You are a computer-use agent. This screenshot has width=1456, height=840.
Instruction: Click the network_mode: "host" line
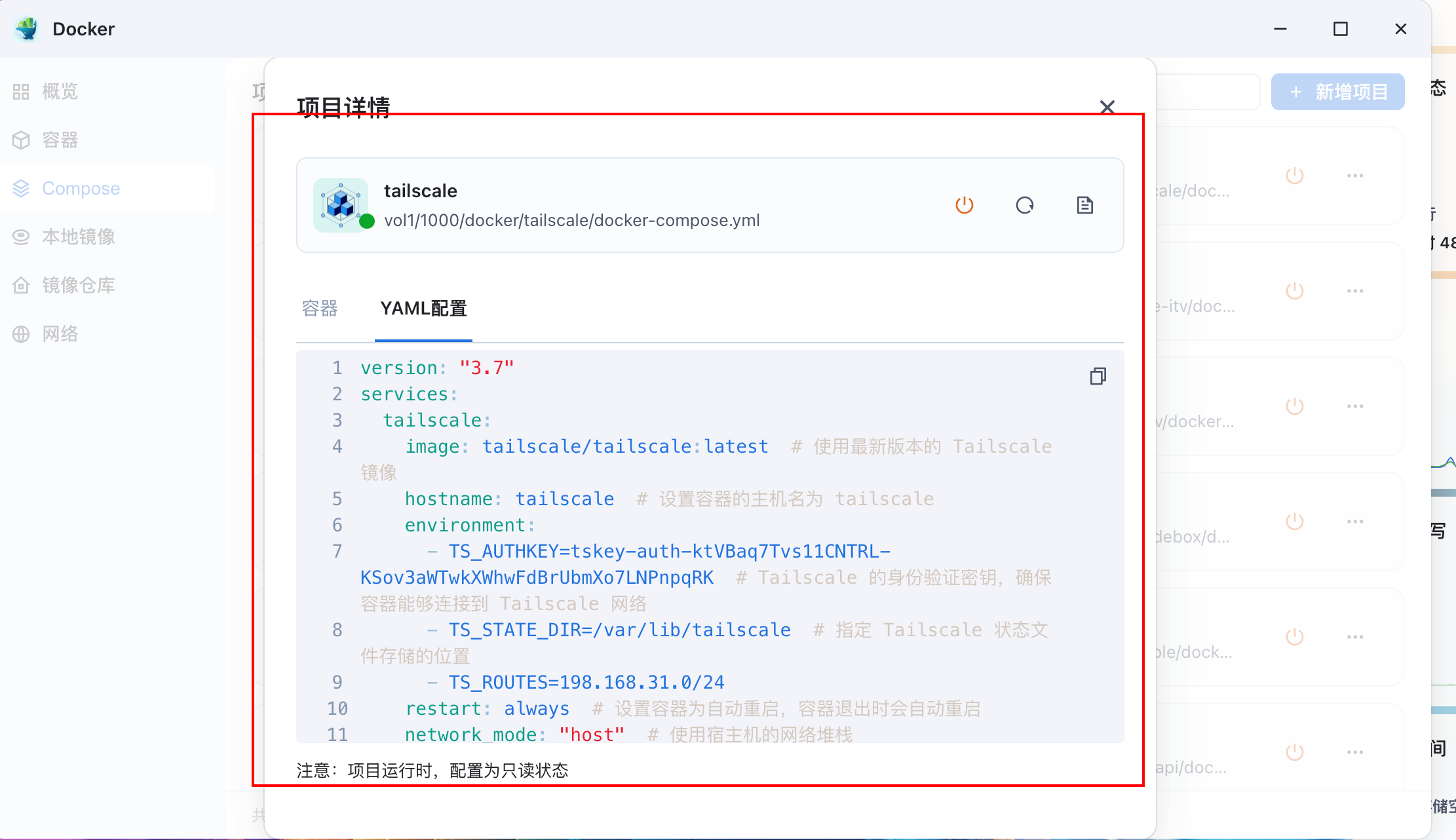click(514, 735)
